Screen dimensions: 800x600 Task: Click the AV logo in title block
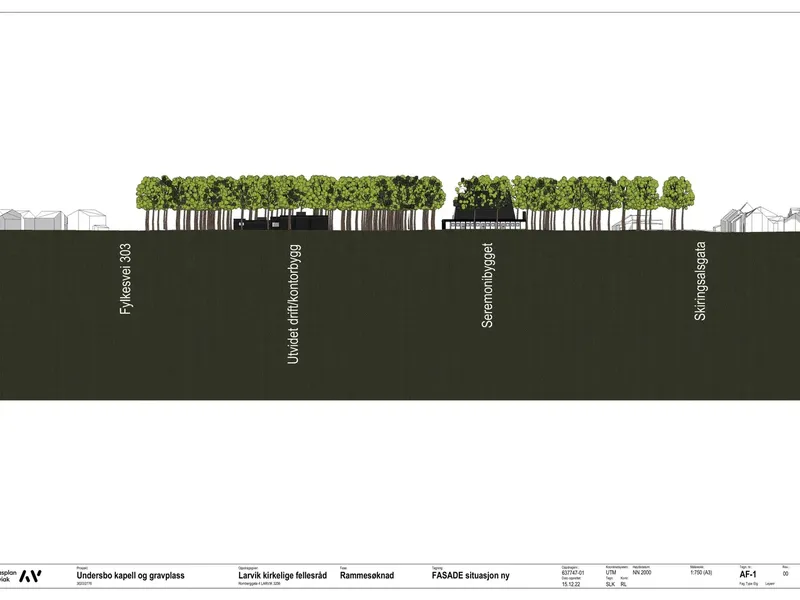point(30,576)
